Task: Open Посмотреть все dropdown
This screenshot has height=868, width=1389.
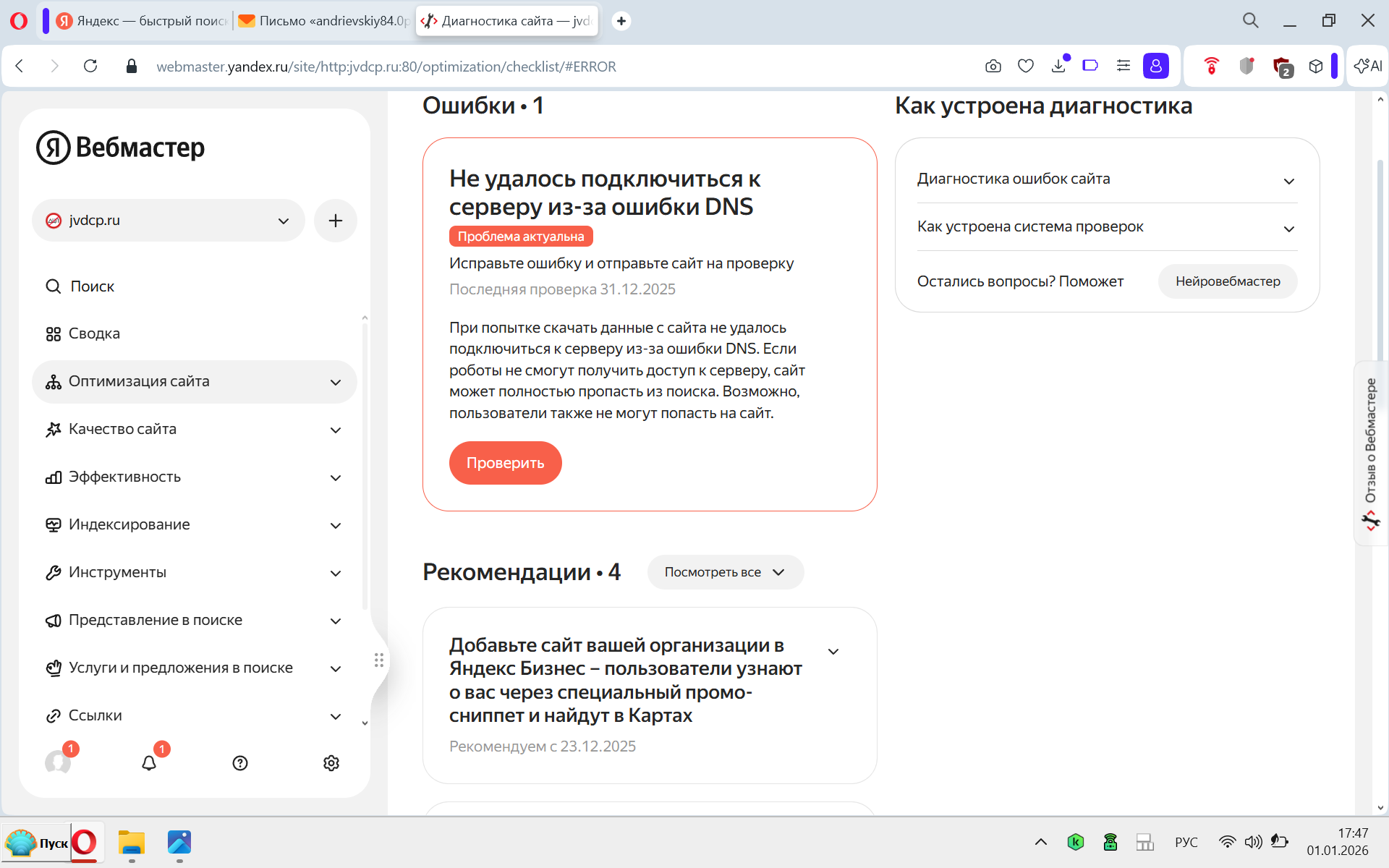Action: pyautogui.click(x=725, y=572)
